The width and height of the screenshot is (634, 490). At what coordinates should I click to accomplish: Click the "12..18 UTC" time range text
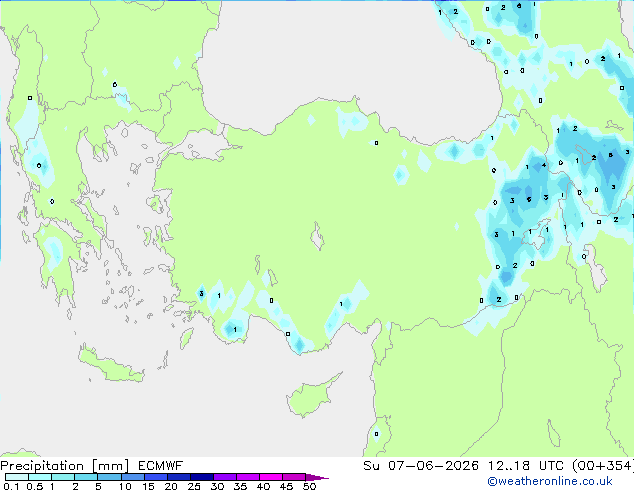[525, 466]
